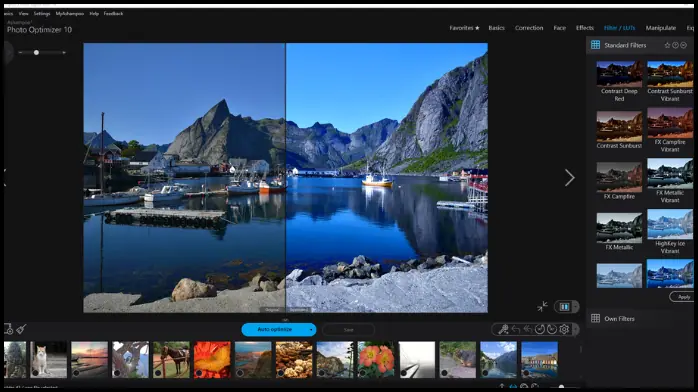Open the Feedback menu

pos(113,14)
